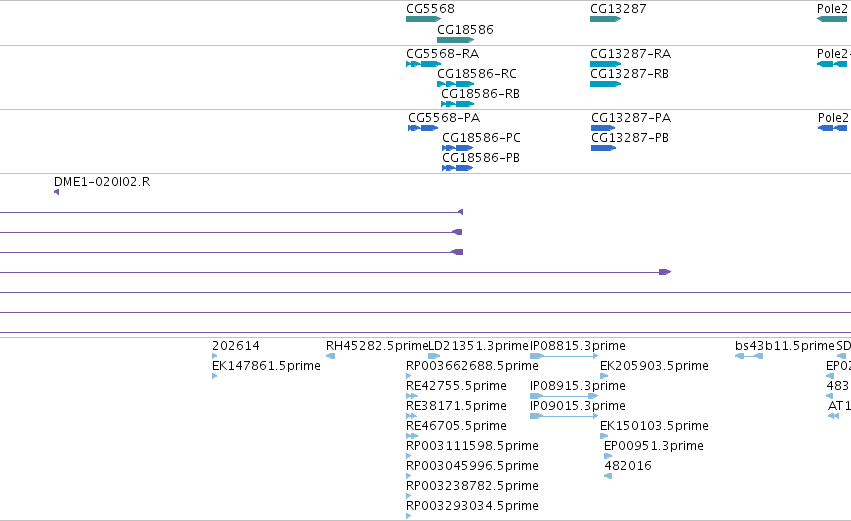851x521 pixels.
Task: Select the 482016 label text
Action: [x=628, y=466]
